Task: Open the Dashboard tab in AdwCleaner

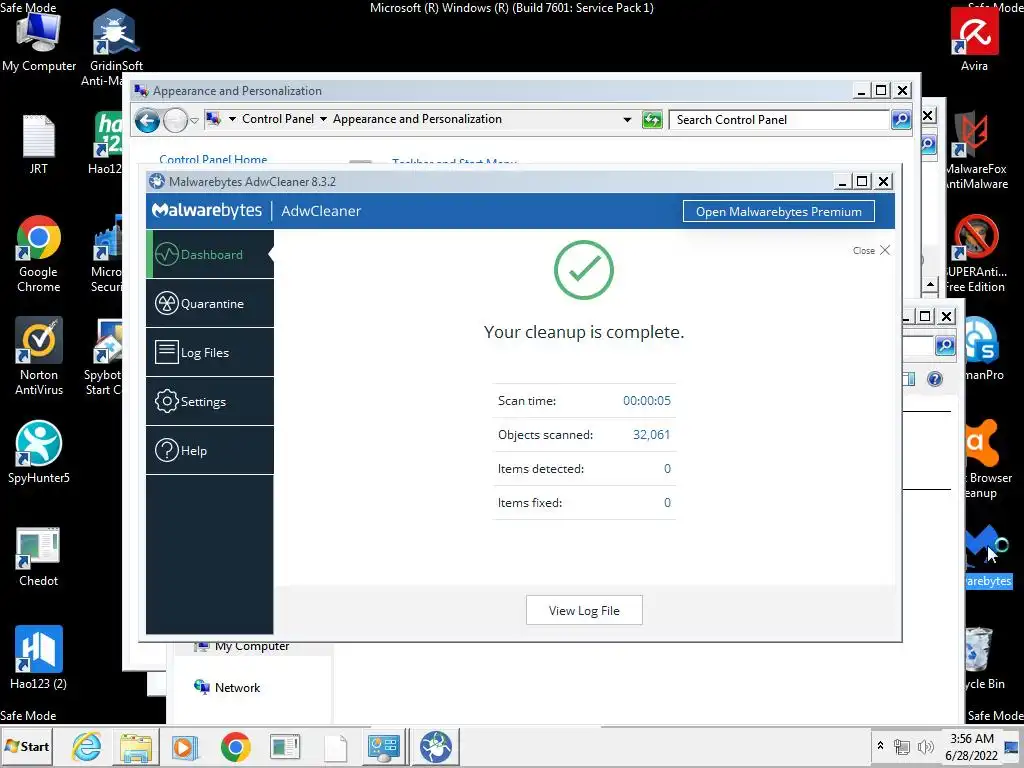Action: pos(210,254)
